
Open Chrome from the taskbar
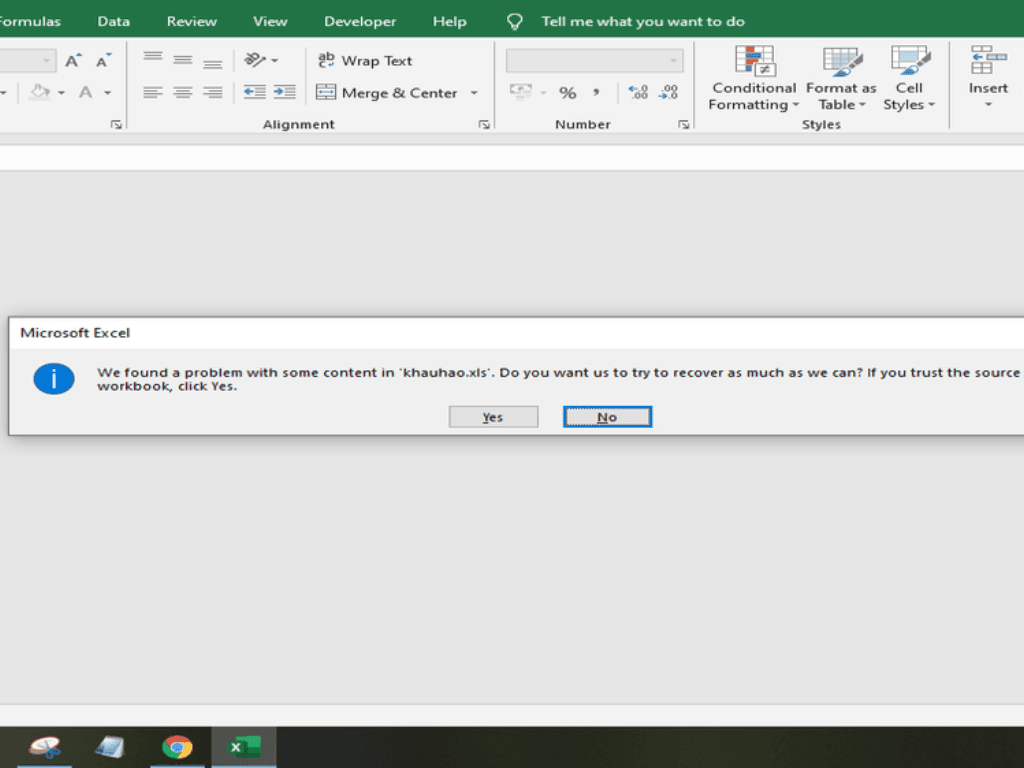pyautogui.click(x=178, y=747)
